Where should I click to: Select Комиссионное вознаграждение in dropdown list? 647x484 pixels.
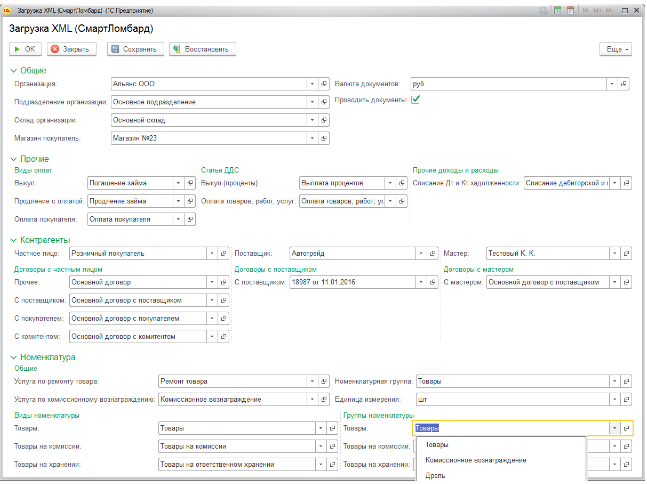(501, 460)
